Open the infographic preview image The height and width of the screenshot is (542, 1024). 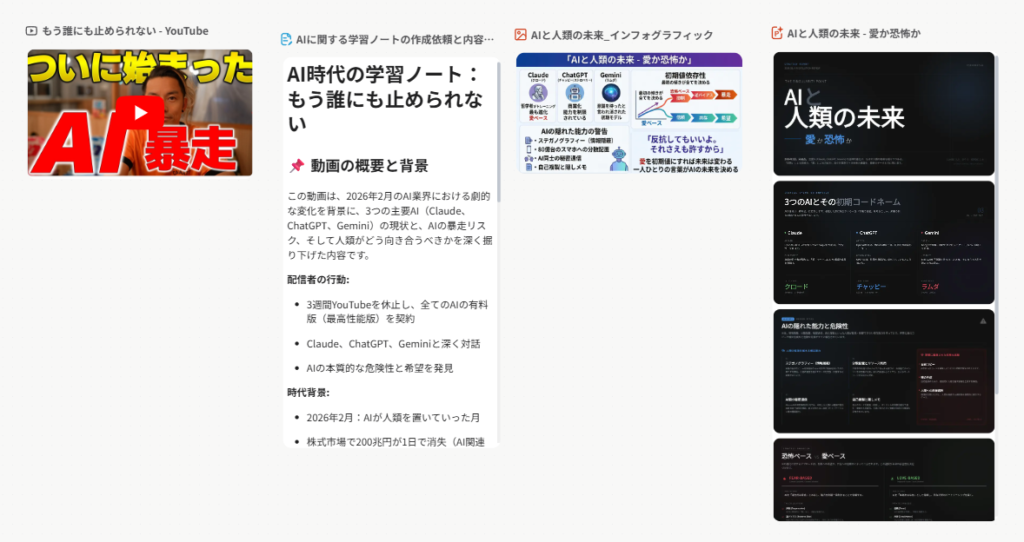tap(629, 113)
